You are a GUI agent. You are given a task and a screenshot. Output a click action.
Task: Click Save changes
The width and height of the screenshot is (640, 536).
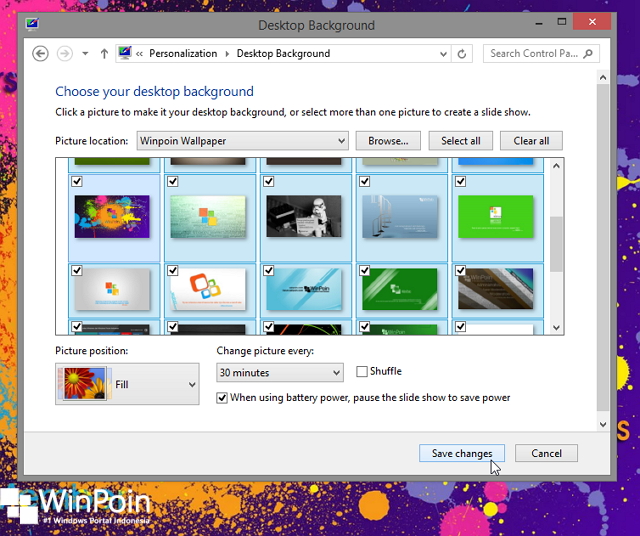[462, 453]
